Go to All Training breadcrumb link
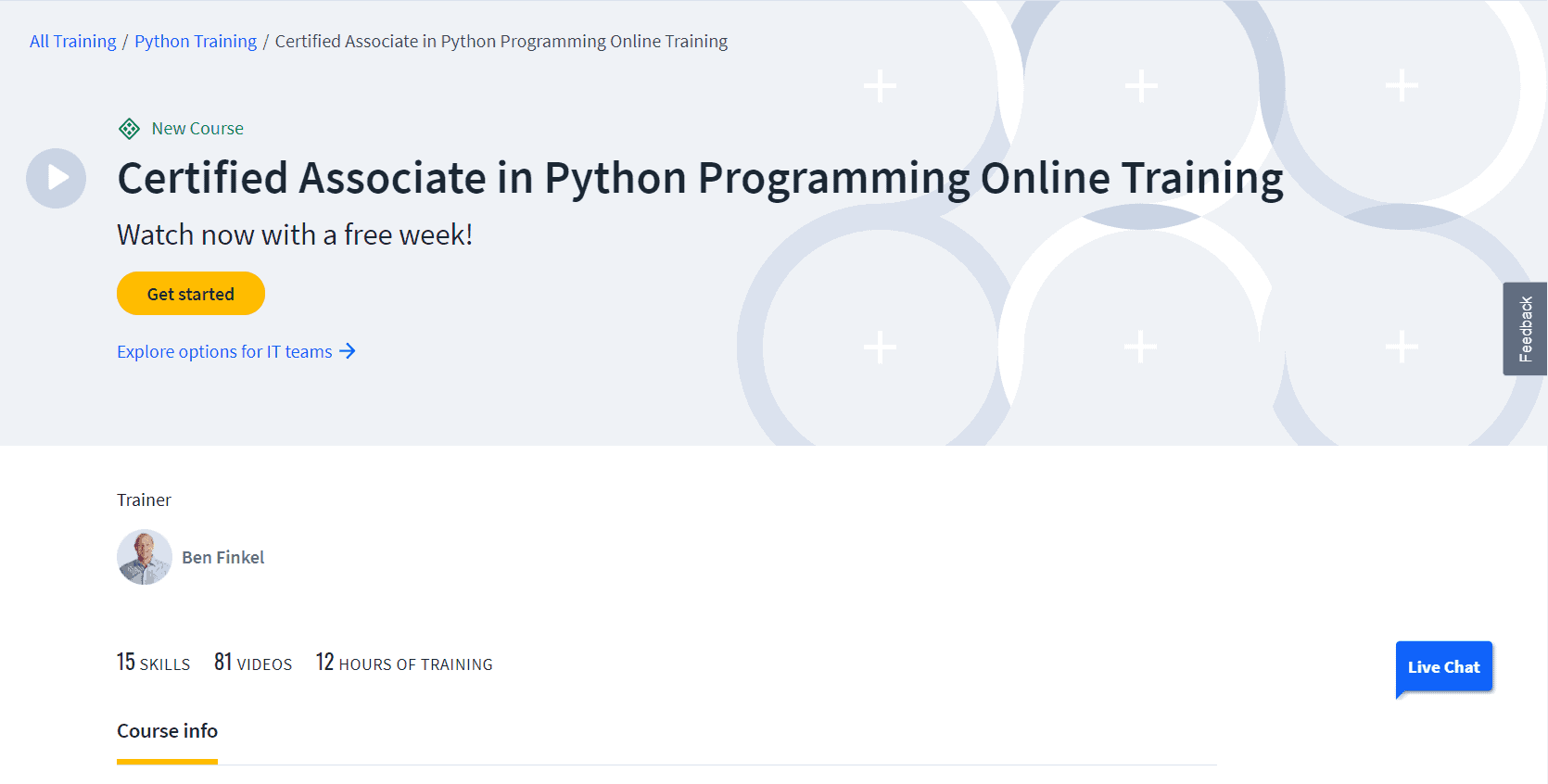1548x784 pixels. click(x=73, y=42)
